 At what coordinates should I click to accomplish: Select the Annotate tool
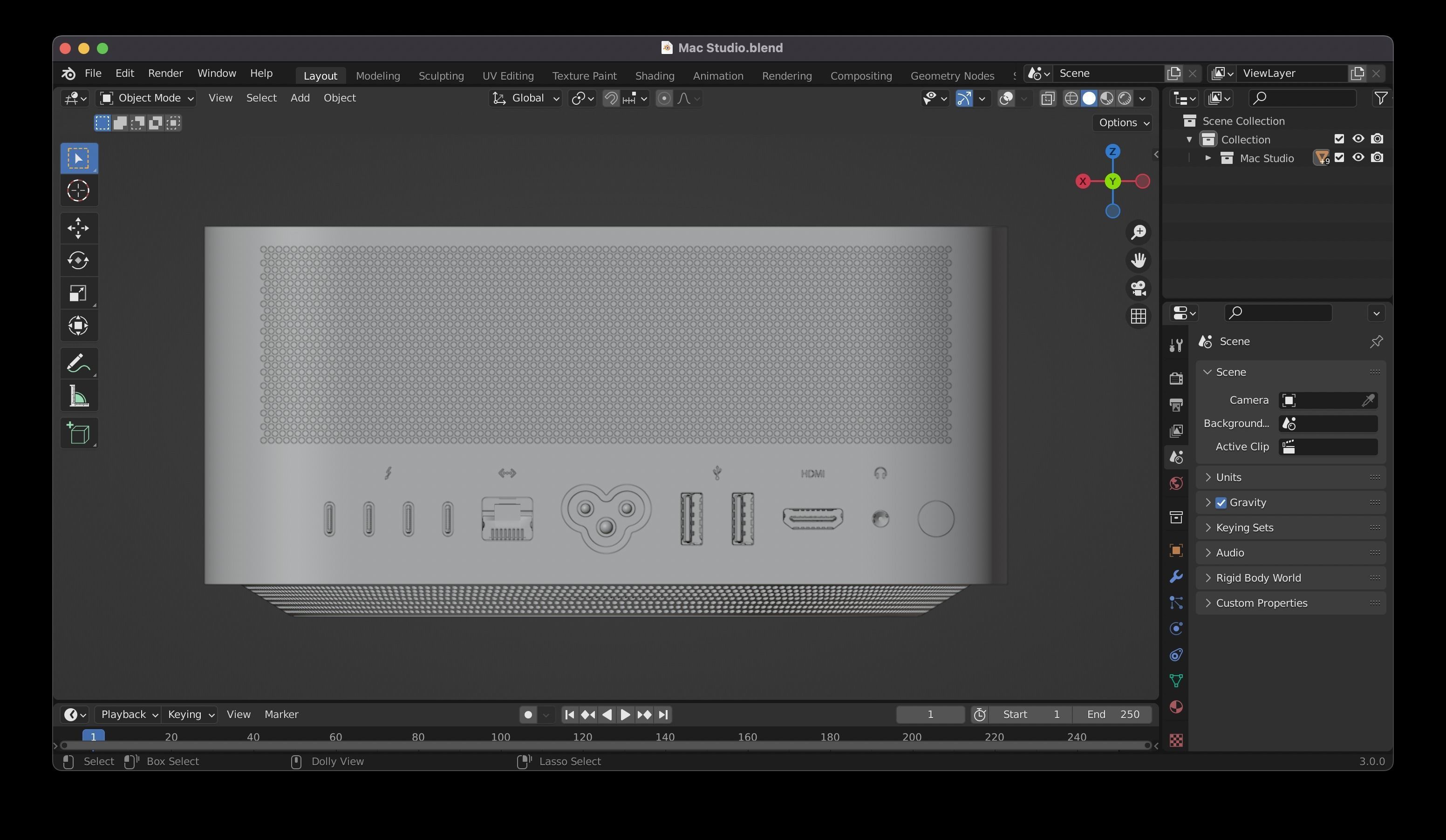(79, 364)
